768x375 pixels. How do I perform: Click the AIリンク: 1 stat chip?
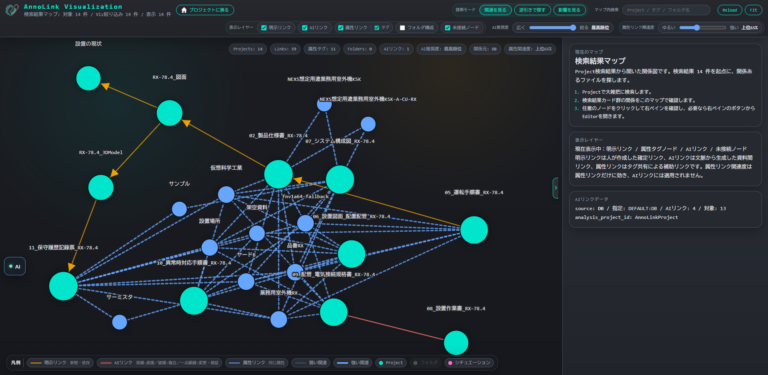397,49
